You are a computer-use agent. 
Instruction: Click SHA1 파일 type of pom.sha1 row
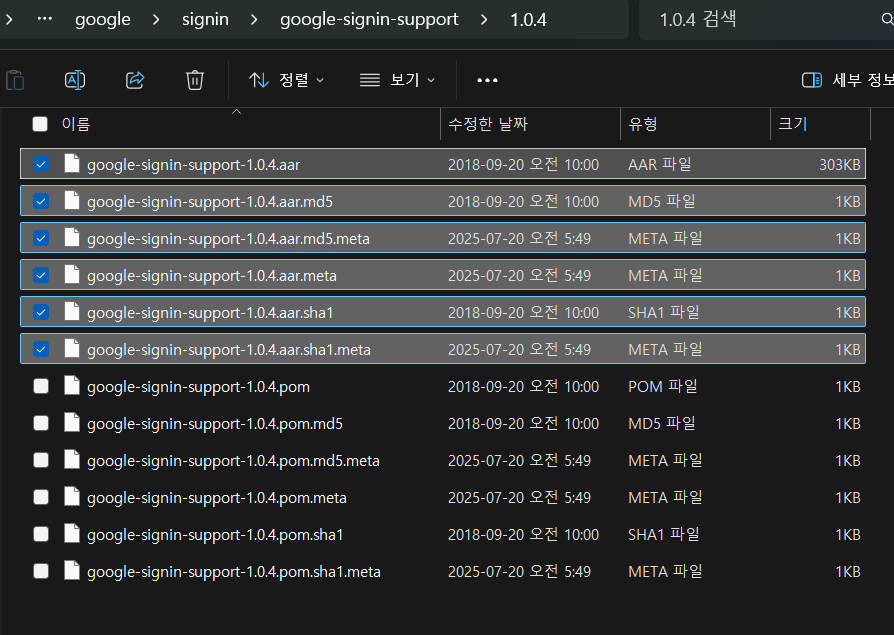664,535
